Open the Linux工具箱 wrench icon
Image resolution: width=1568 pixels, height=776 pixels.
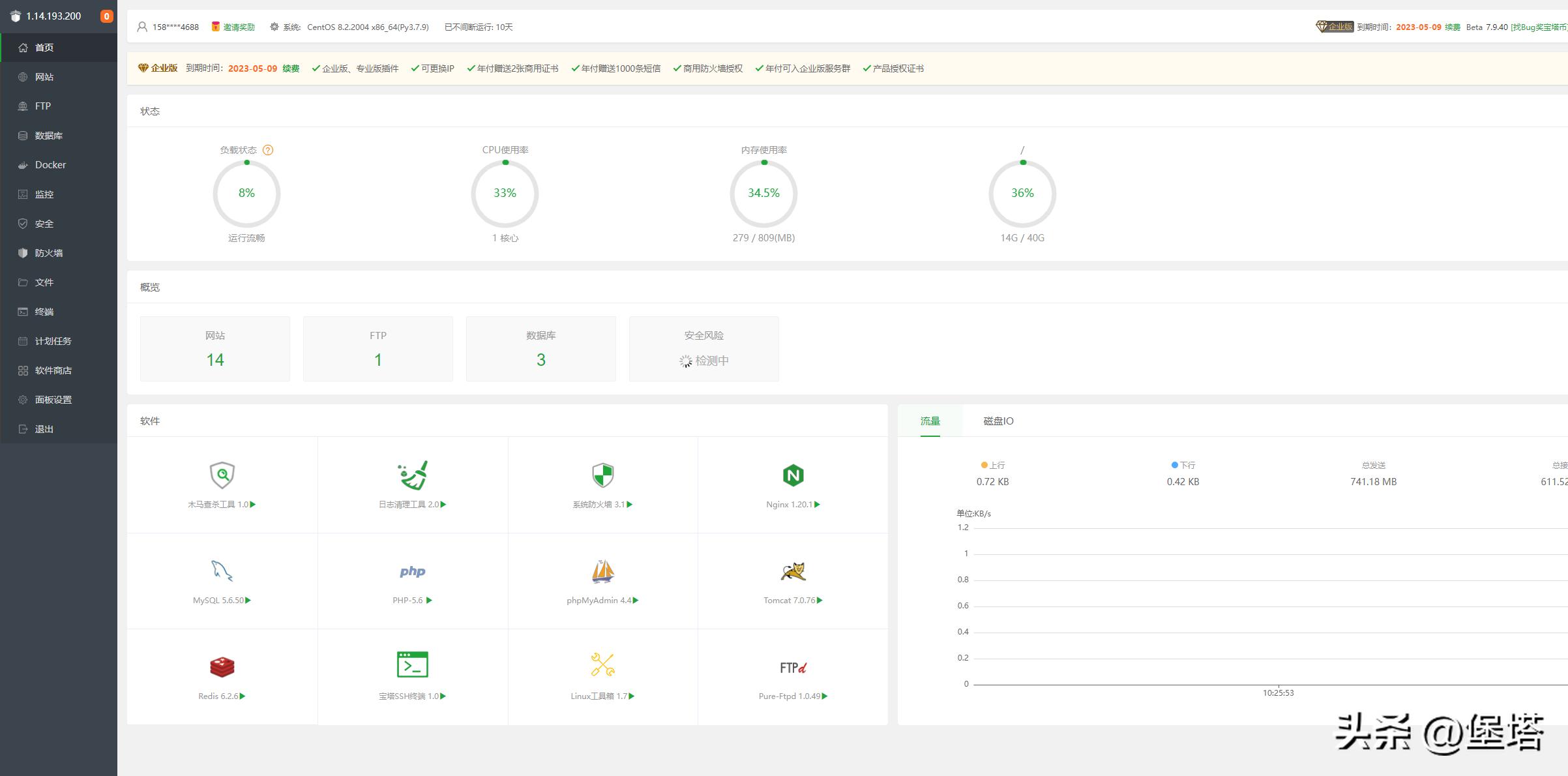click(602, 665)
